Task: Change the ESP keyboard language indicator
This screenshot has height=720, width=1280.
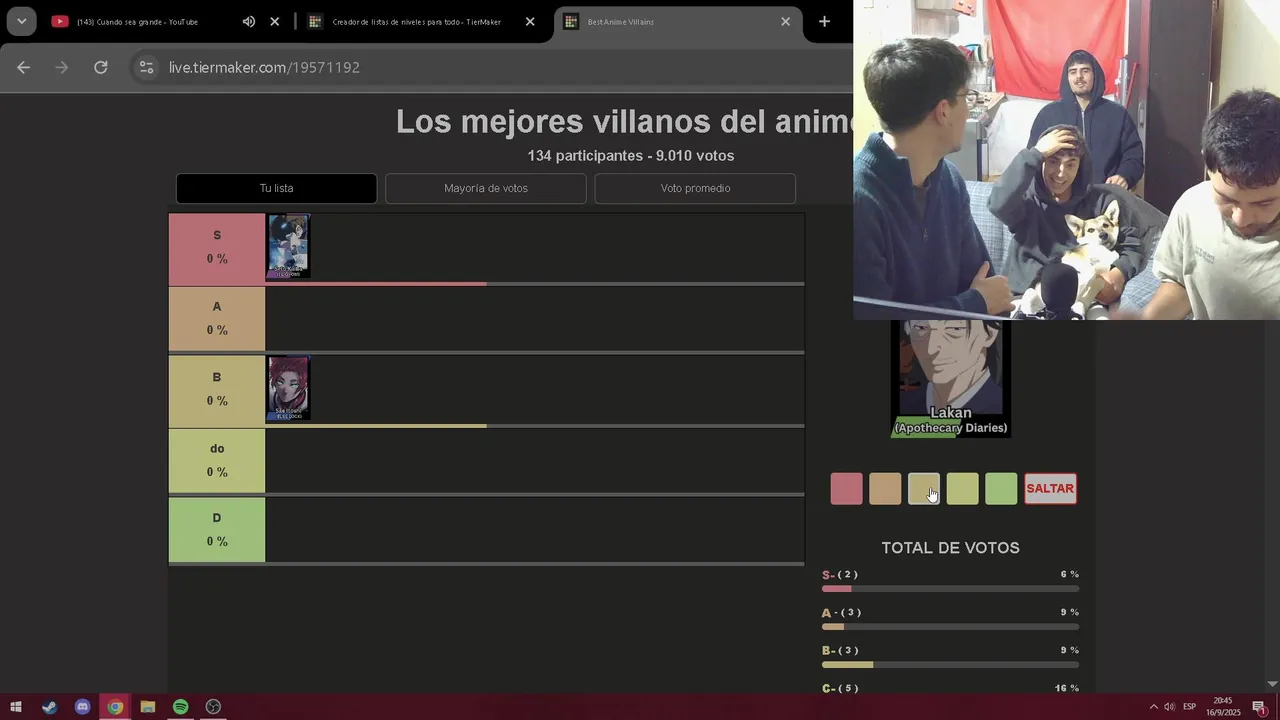Action: pos(1190,707)
